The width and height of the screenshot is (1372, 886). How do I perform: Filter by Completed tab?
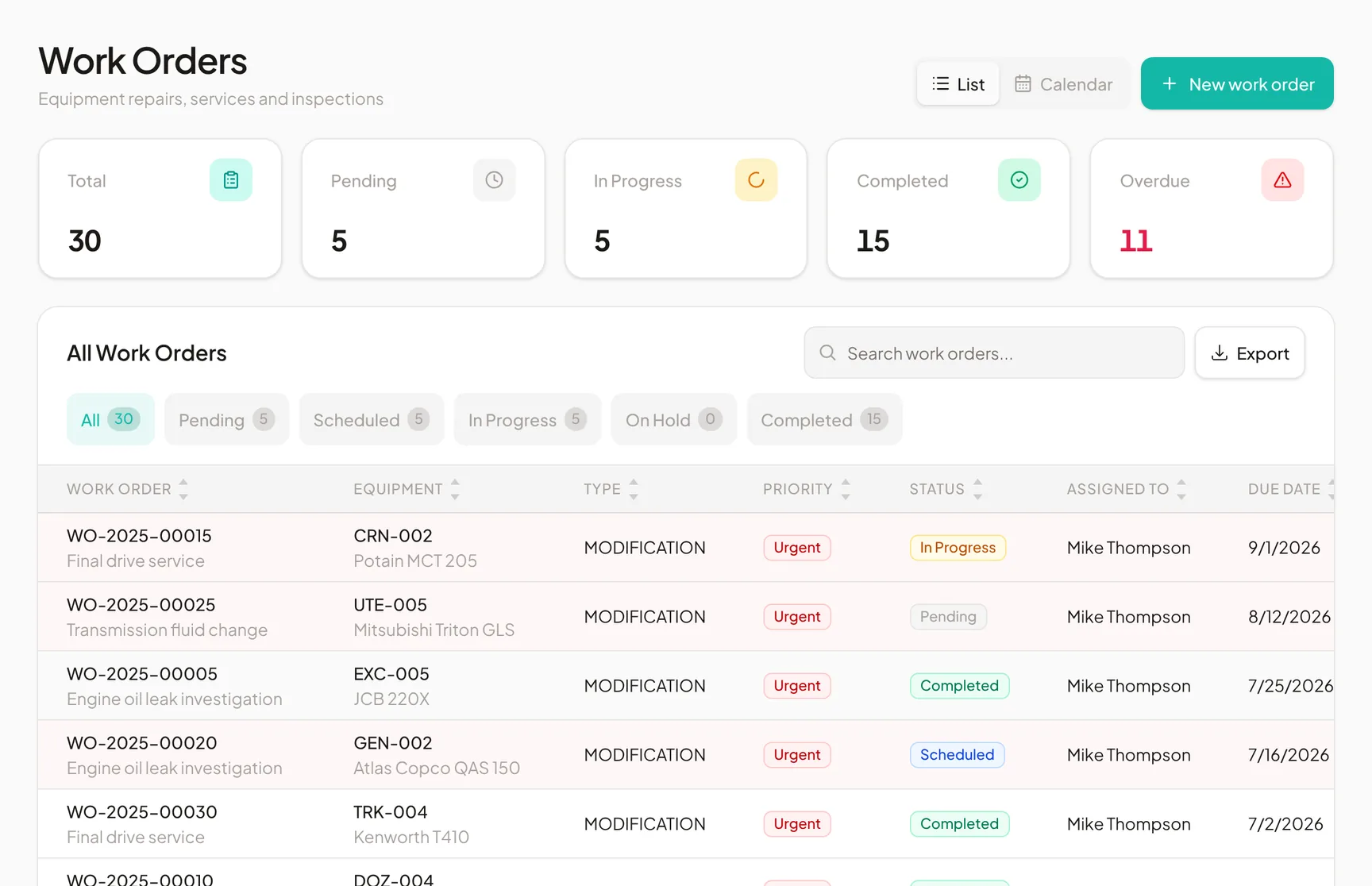tap(824, 419)
